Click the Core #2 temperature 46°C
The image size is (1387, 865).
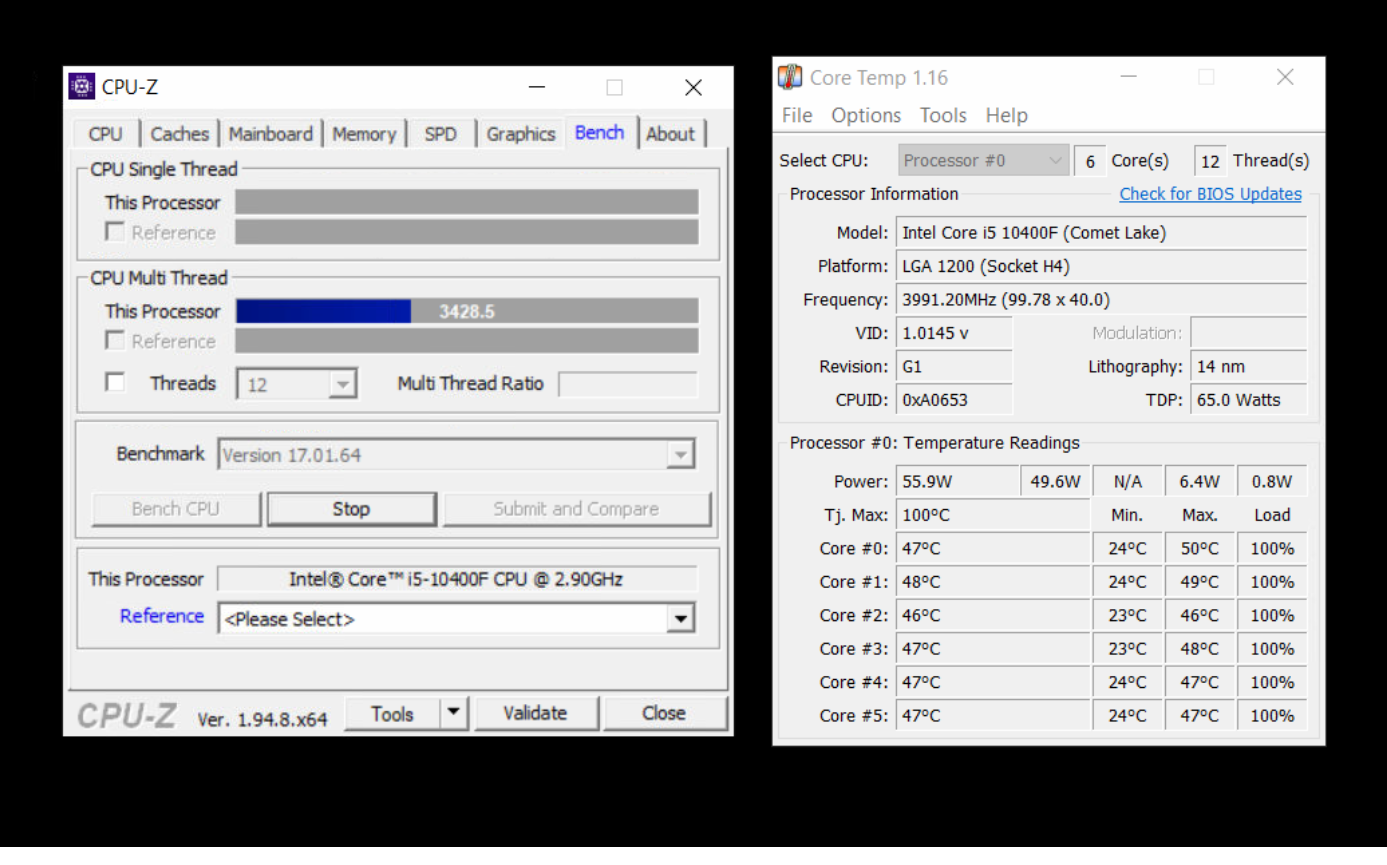click(992, 615)
